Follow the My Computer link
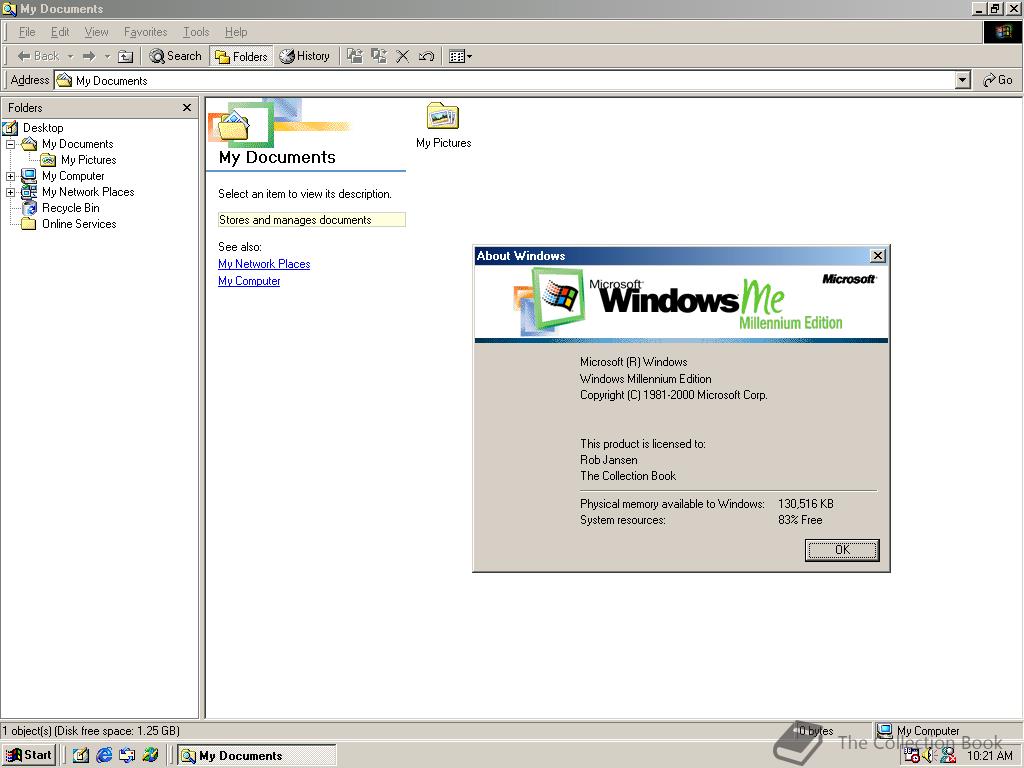 point(249,281)
